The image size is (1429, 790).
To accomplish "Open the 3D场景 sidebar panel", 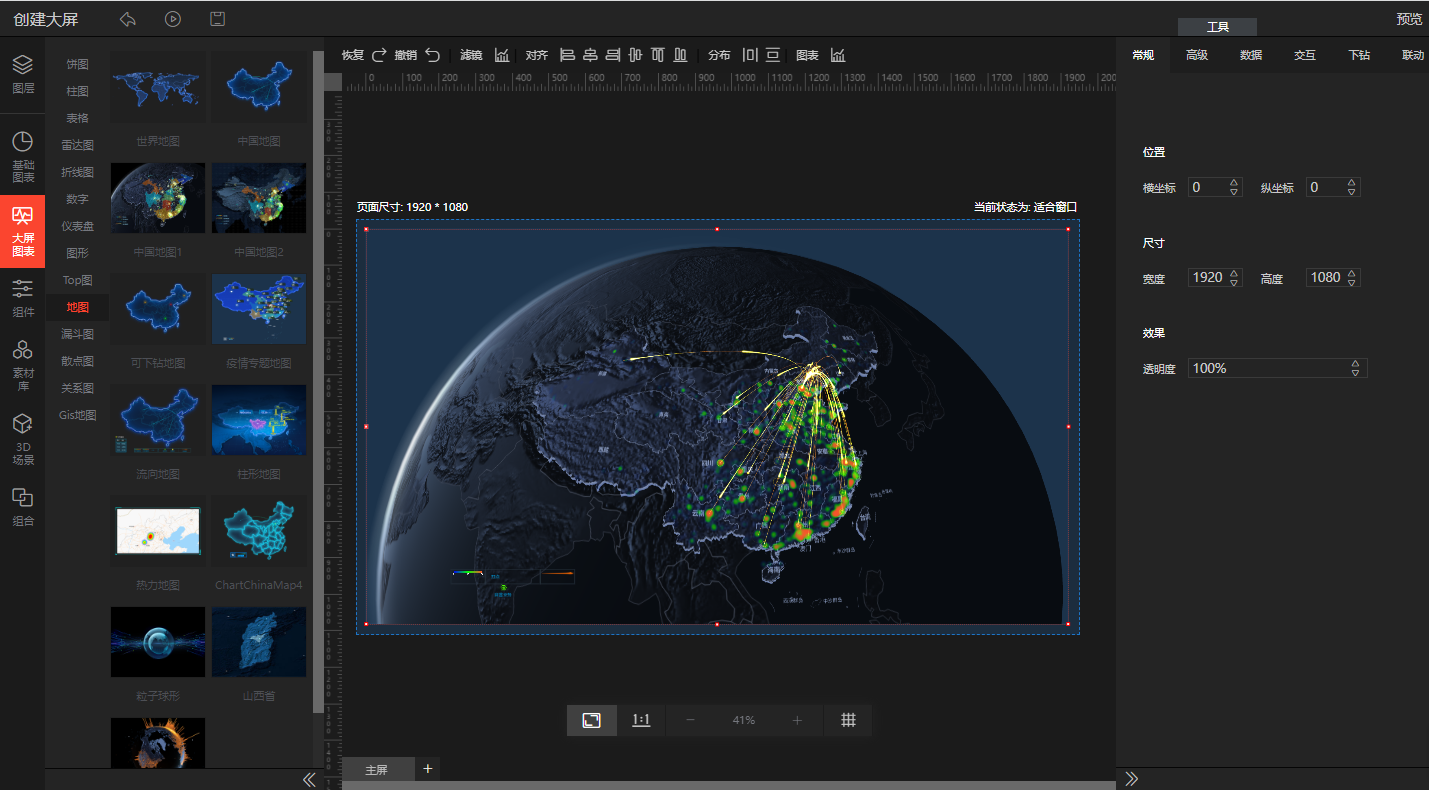I will tap(22, 440).
